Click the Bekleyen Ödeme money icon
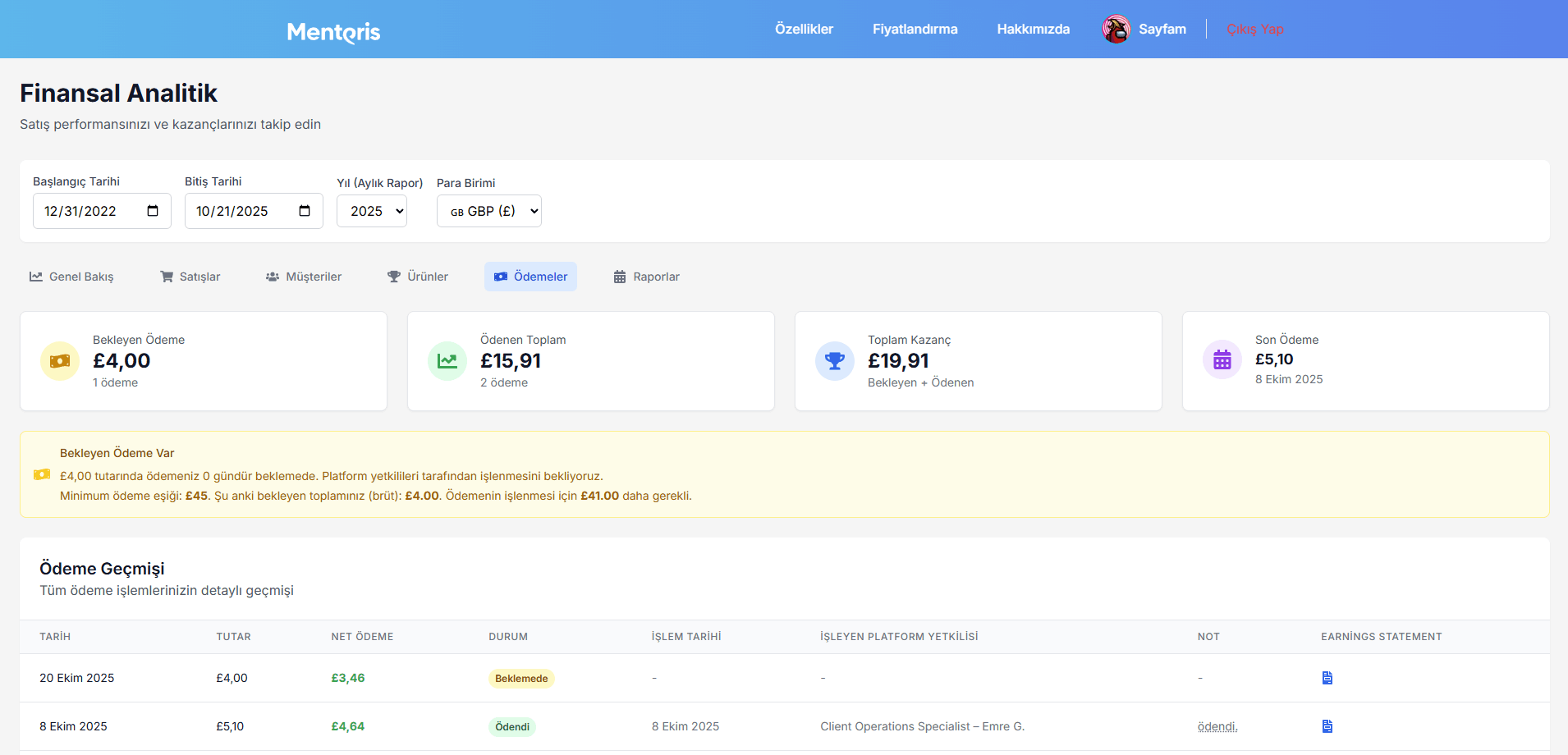This screenshot has width=1568, height=755. (60, 361)
